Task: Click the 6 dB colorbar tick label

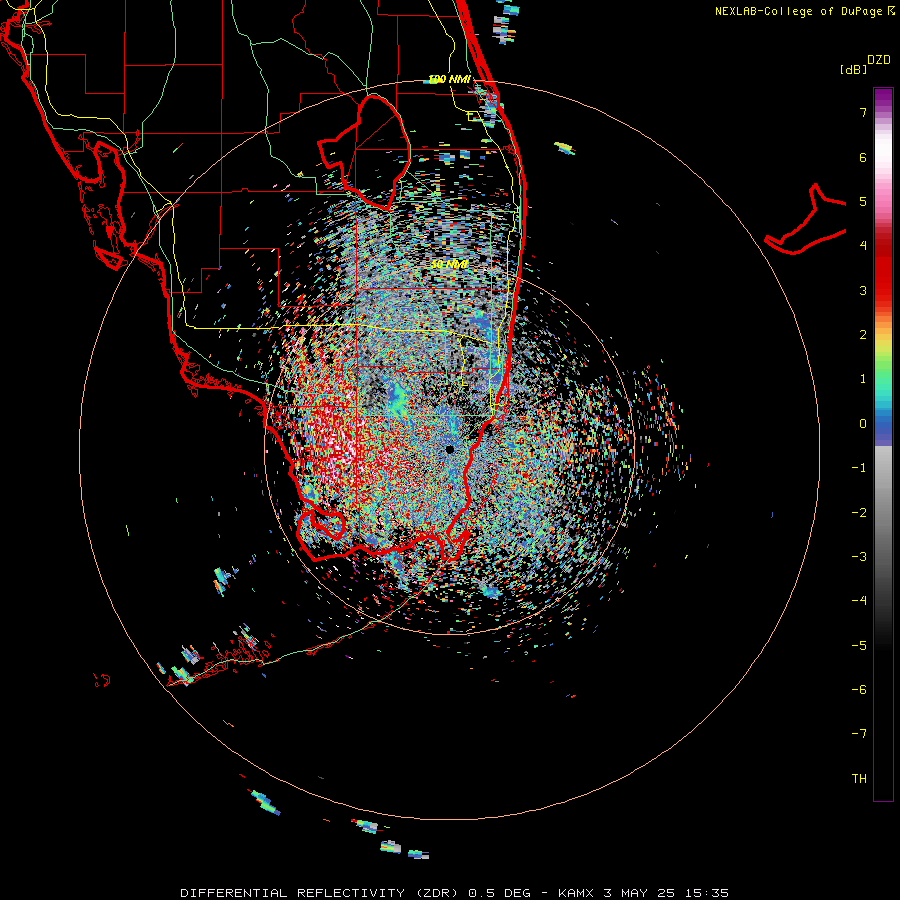Action: click(x=863, y=157)
